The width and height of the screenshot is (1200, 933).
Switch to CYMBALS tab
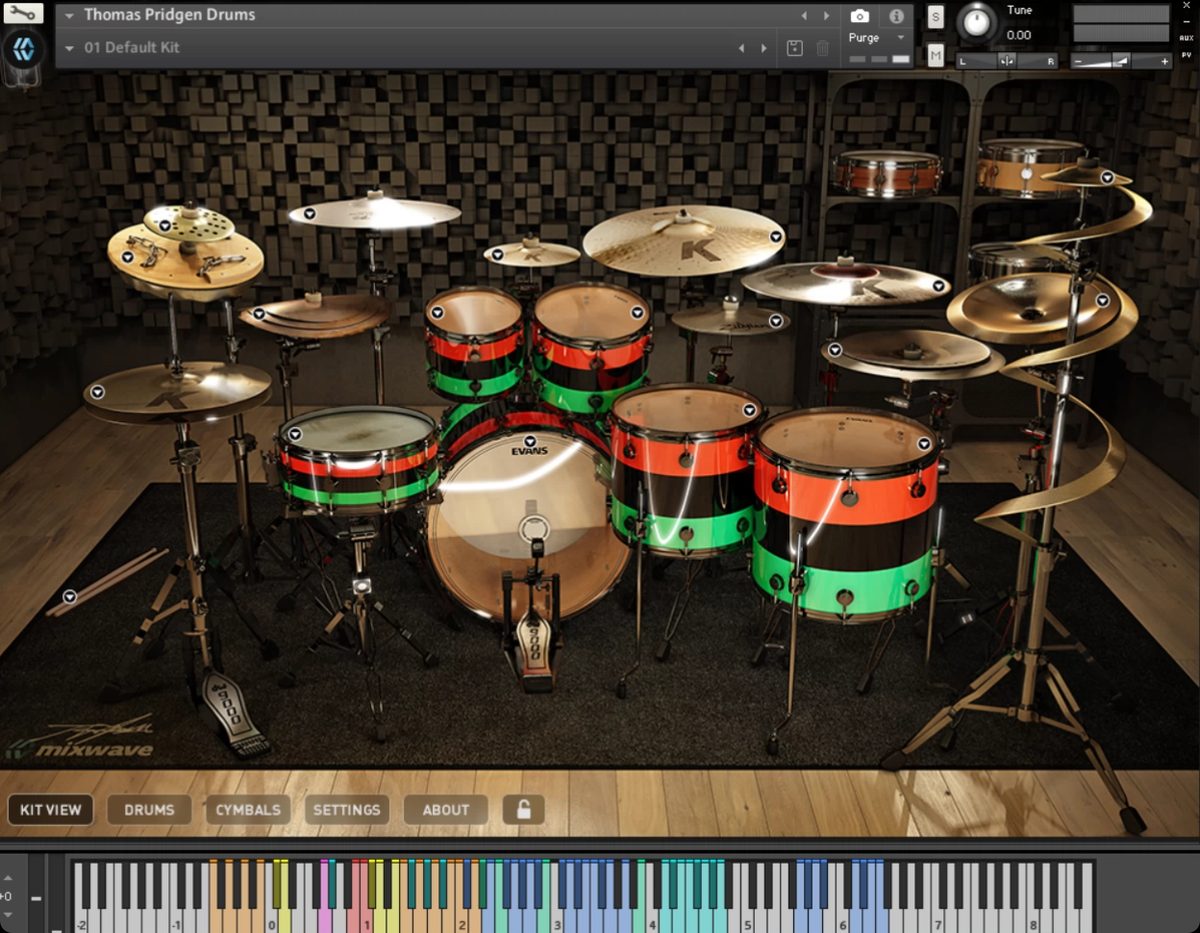click(x=248, y=810)
